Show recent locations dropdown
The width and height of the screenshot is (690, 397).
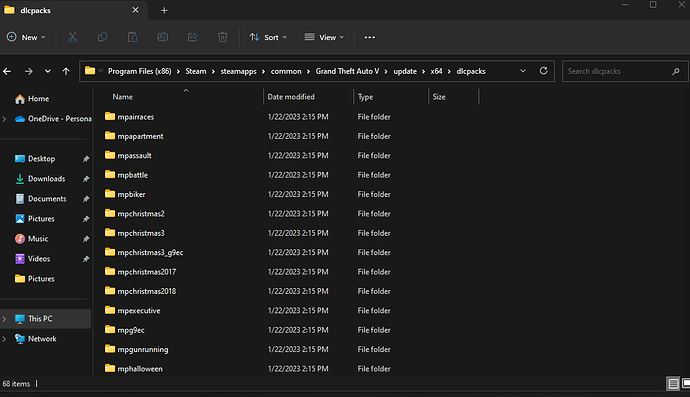pos(48,71)
